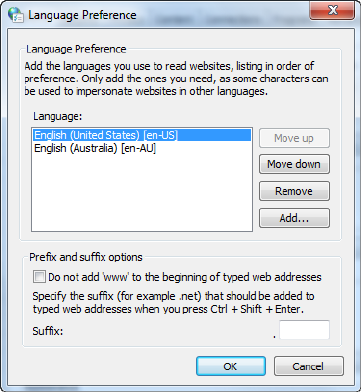This screenshot has height=392, width=361.
Task: Click the empty area of the language list
Action: pyautogui.click(x=142, y=193)
